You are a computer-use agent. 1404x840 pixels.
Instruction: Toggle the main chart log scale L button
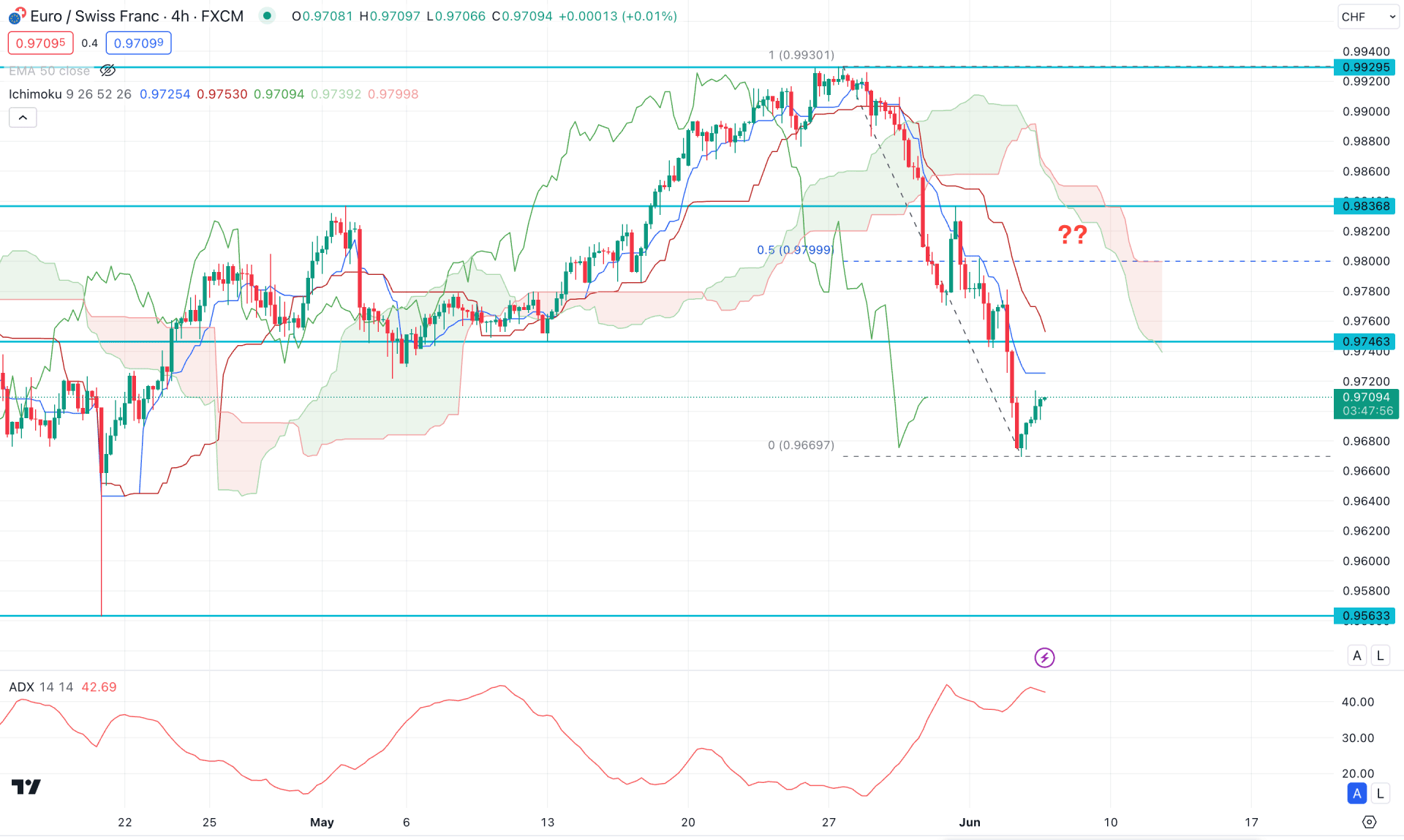[1381, 655]
